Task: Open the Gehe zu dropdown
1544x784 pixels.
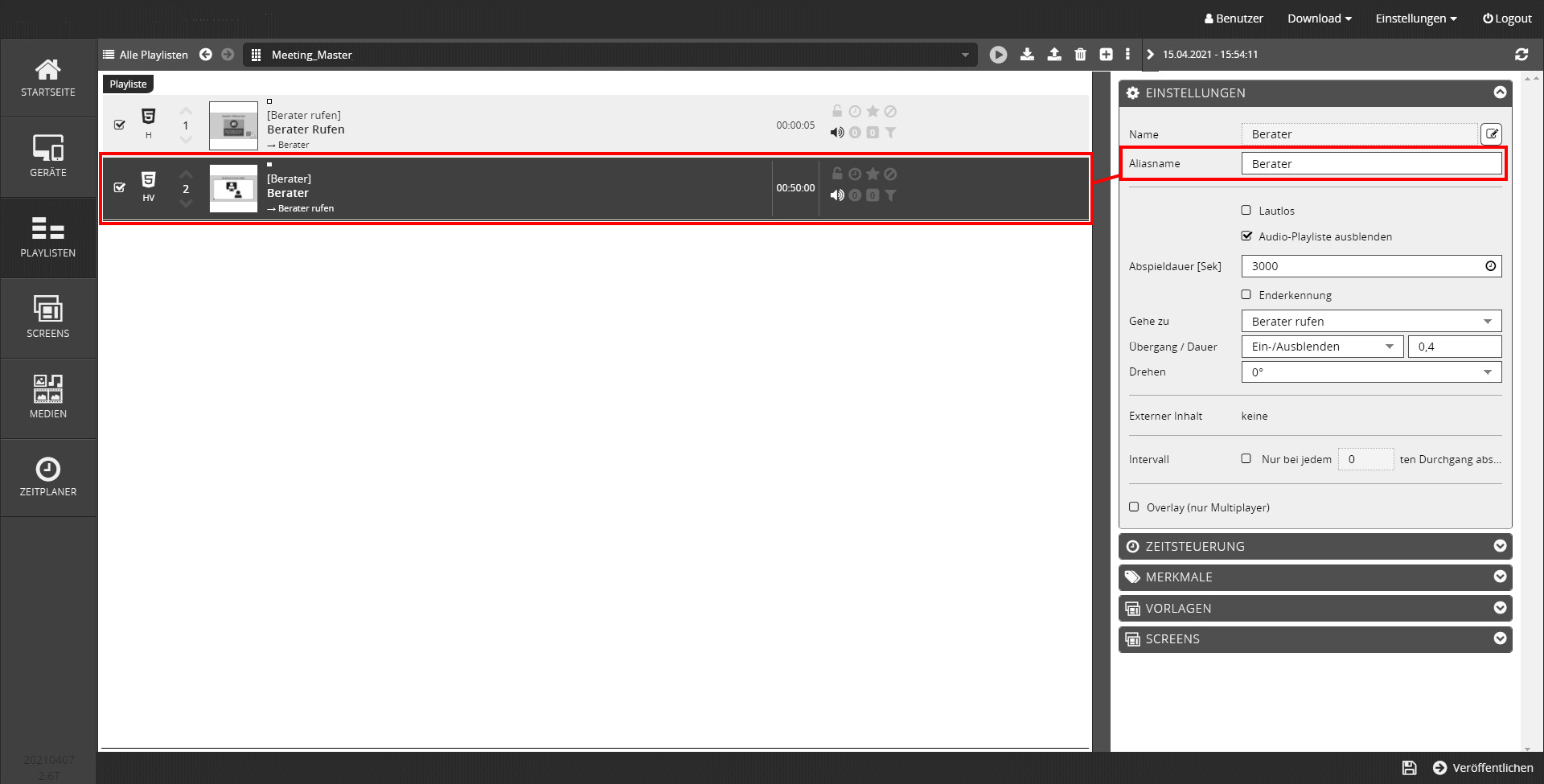Action: (1371, 322)
